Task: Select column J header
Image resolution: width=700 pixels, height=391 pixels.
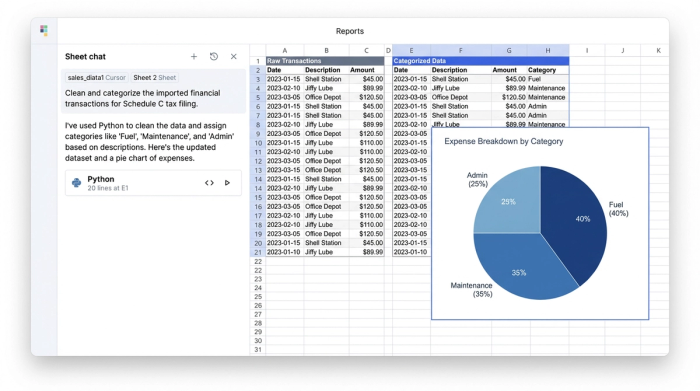Action: coord(623,50)
